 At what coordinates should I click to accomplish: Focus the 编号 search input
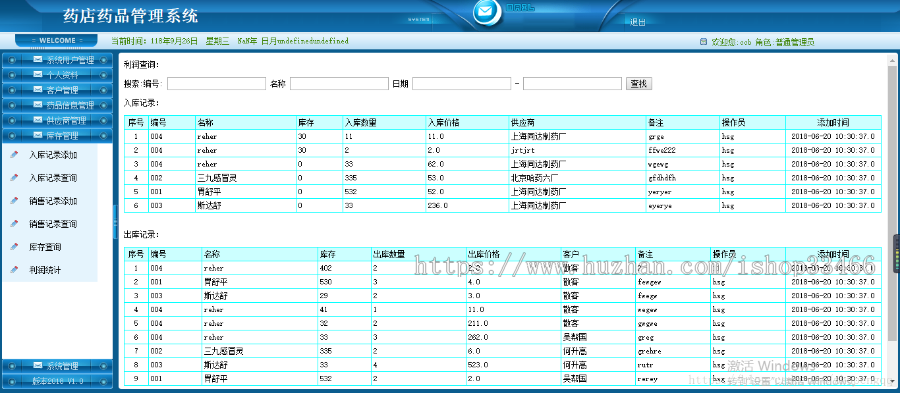click(216, 84)
